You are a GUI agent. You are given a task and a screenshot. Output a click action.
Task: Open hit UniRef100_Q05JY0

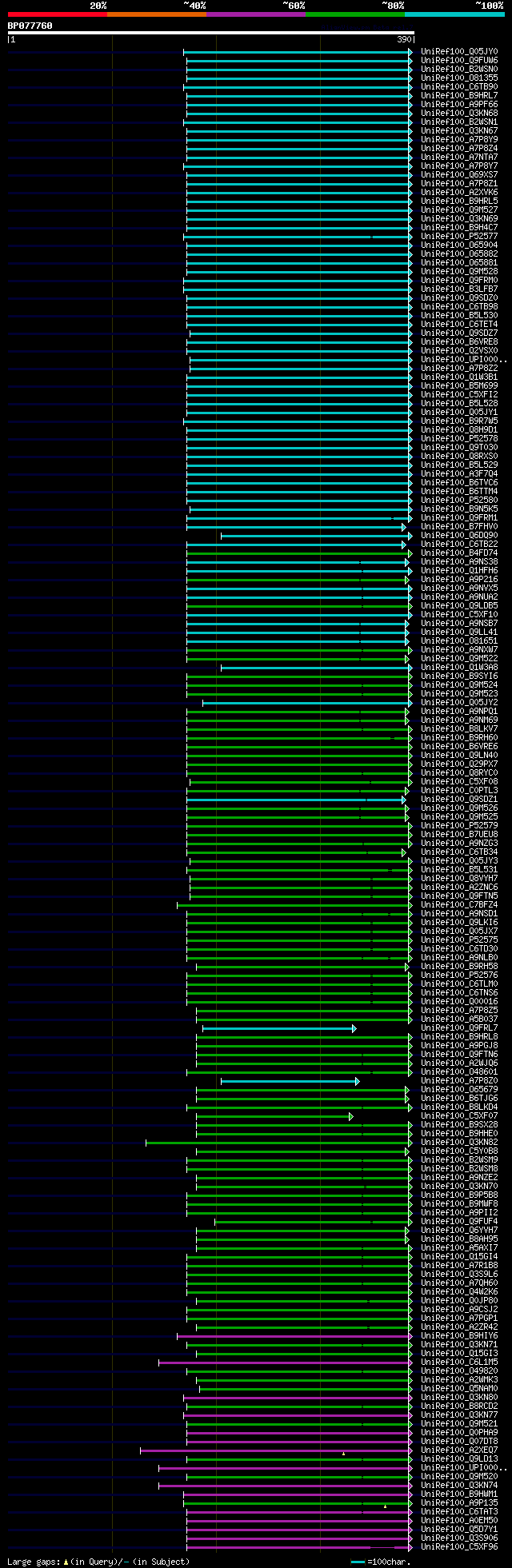pos(459,52)
